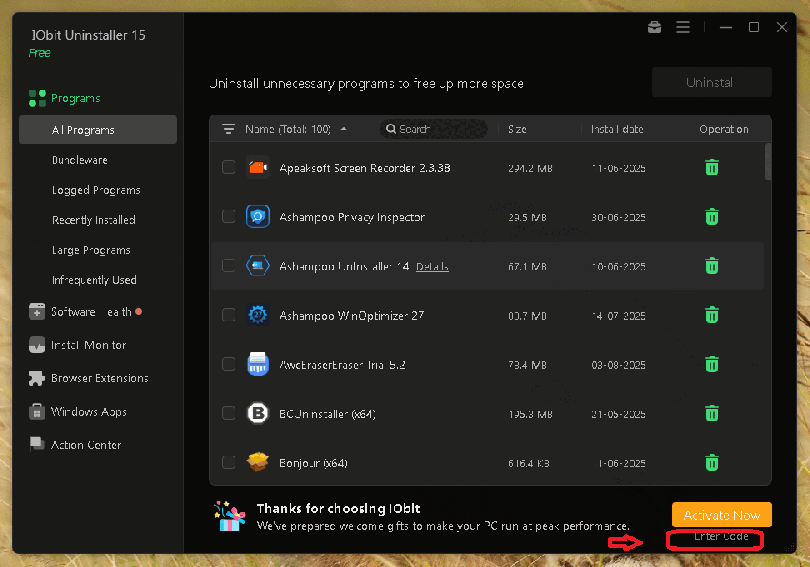The width and height of the screenshot is (810, 567).
Task: Click the Operation column header
Action: (x=724, y=129)
